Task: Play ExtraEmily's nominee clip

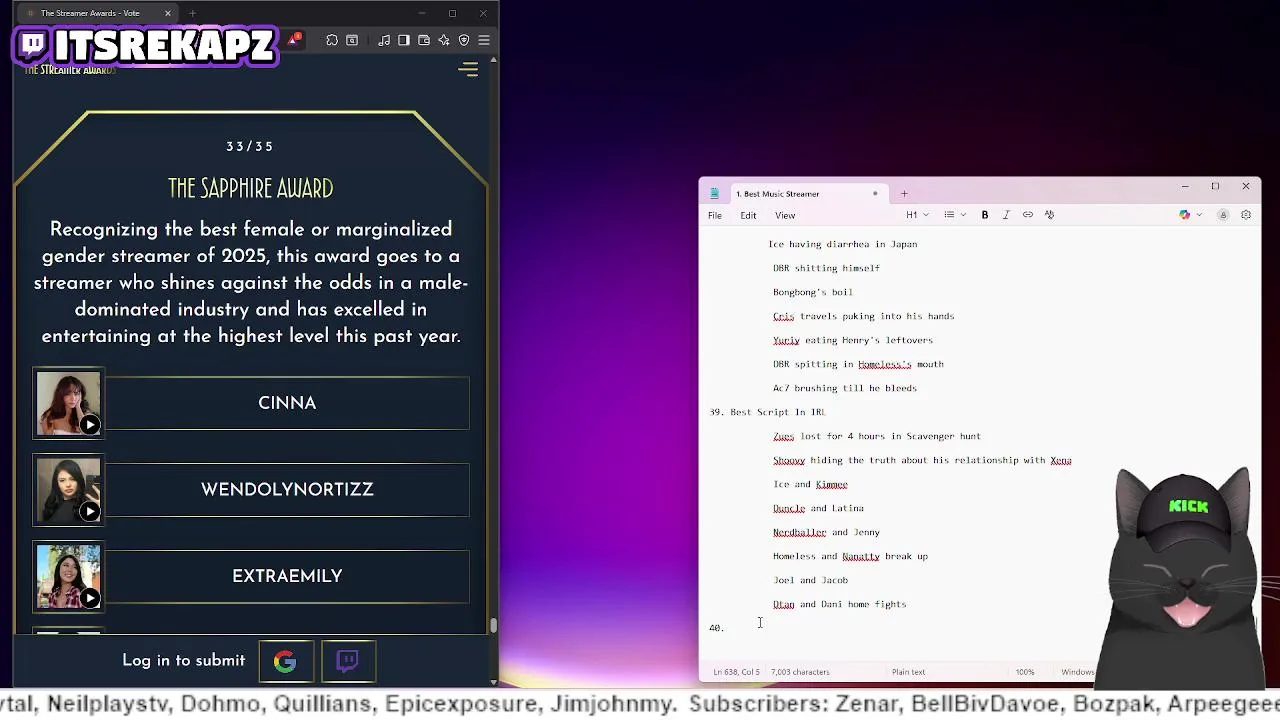Action: [90, 598]
